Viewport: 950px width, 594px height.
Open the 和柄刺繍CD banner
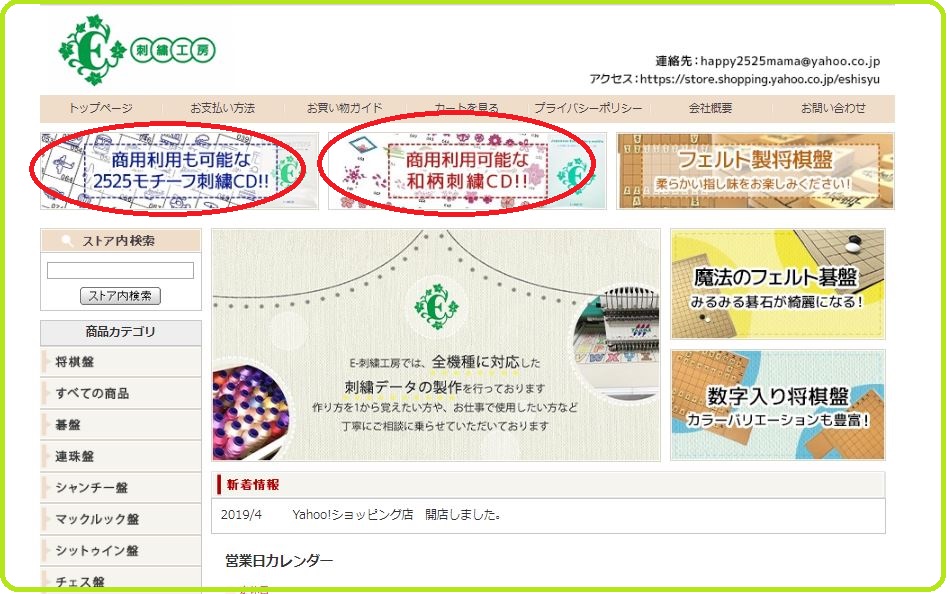tap(467, 171)
